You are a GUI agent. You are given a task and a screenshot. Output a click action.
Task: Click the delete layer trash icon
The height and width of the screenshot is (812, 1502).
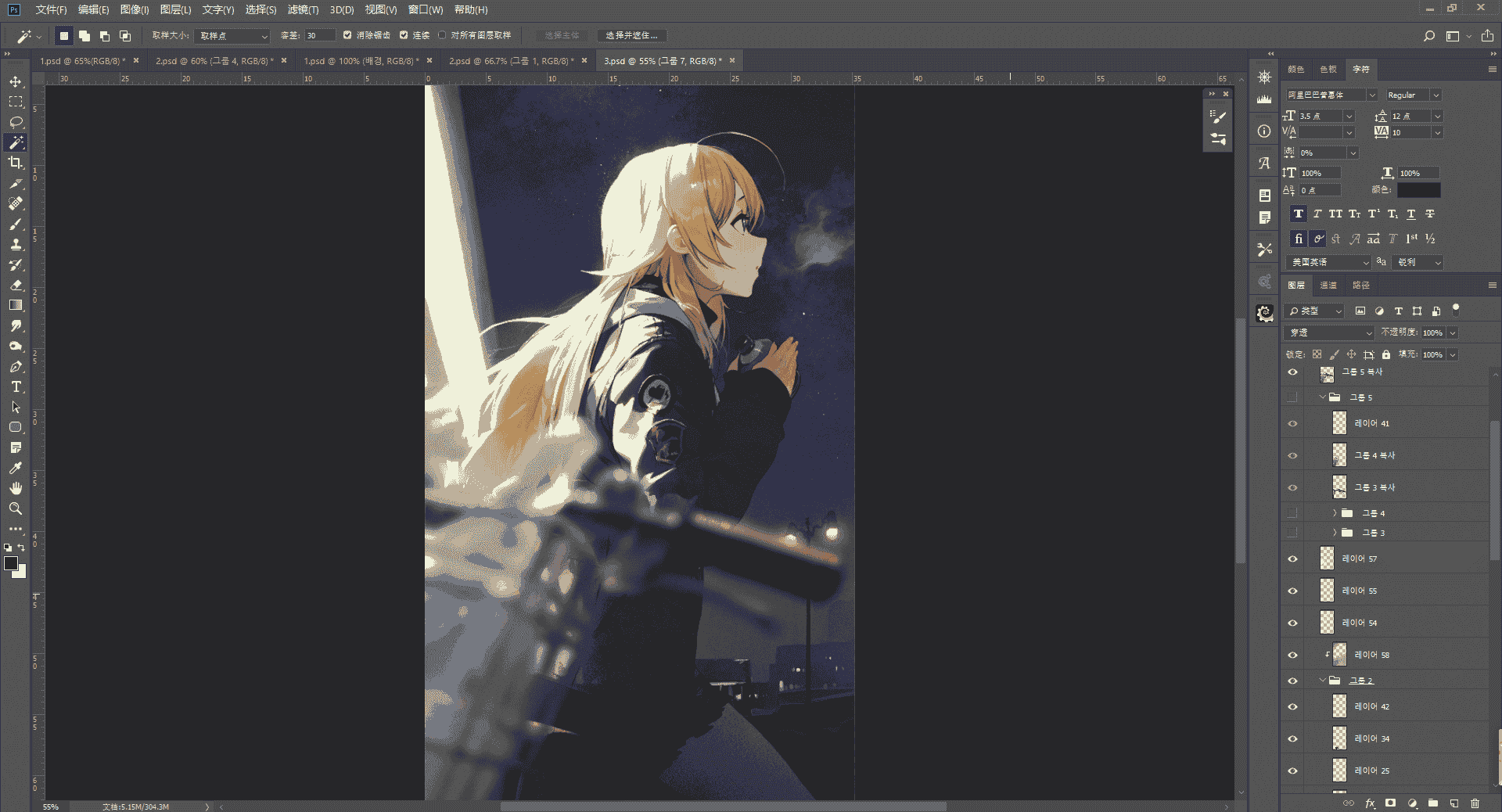(1475, 803)
